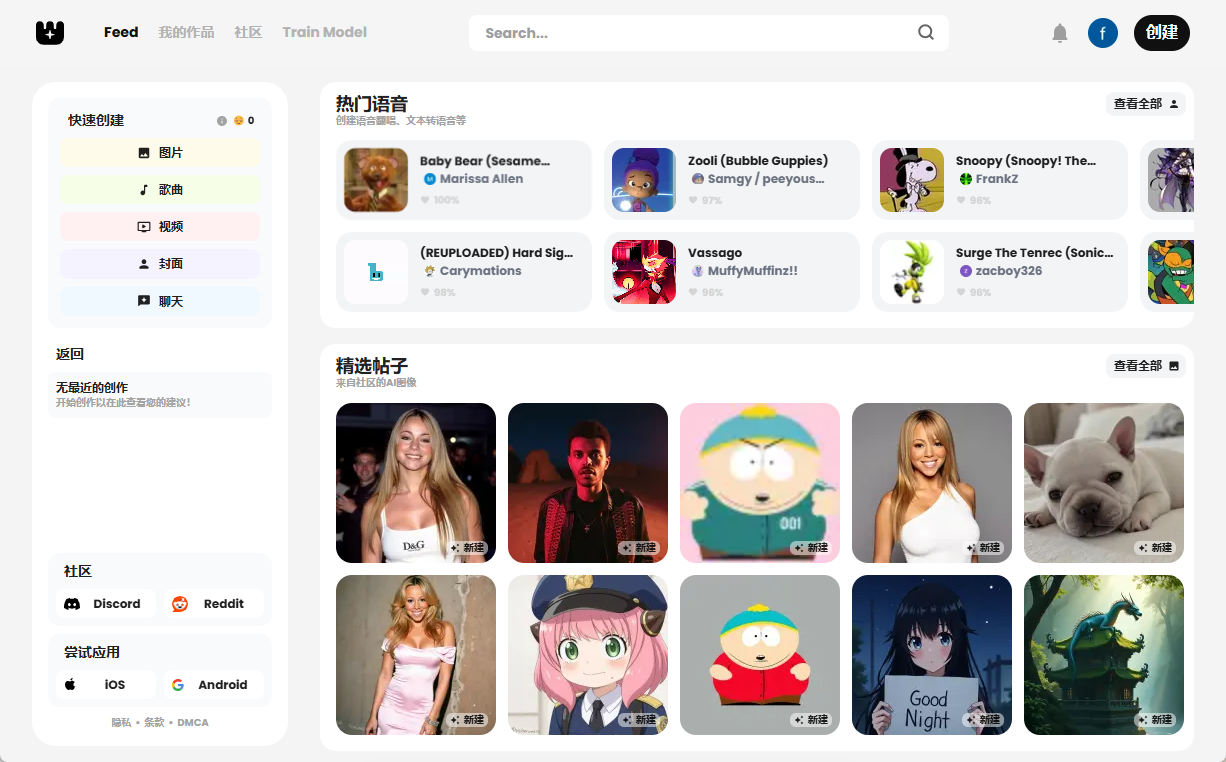This screenshot has width=1226, height=762.
Task: Get the iOS app
Action: click(107, 685)
